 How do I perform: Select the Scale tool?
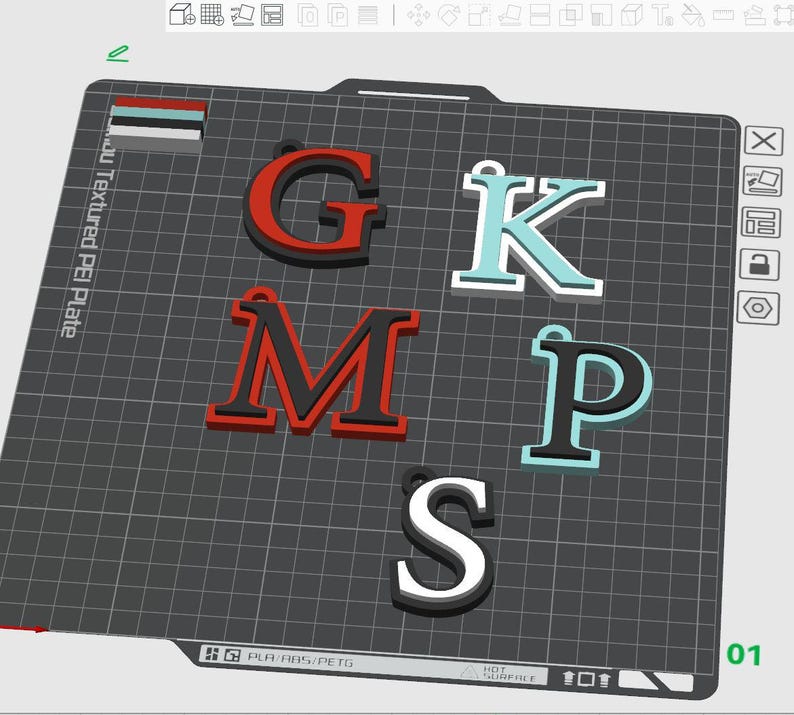click(479, 15)
